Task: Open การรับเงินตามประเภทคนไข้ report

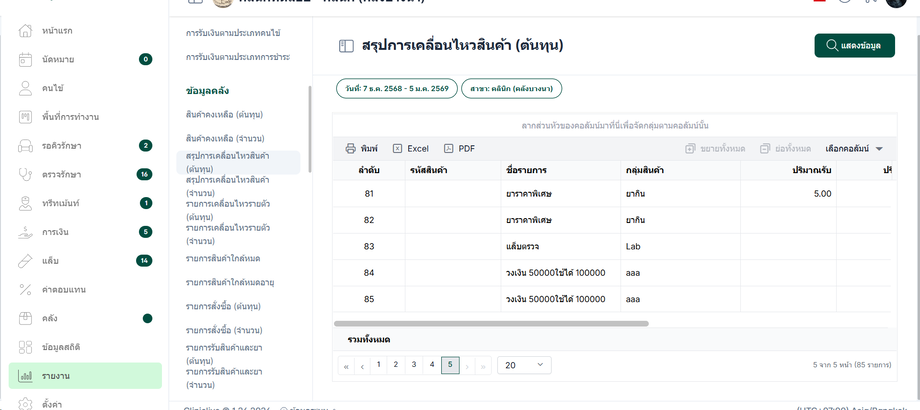Action: (x=233, y=33)
